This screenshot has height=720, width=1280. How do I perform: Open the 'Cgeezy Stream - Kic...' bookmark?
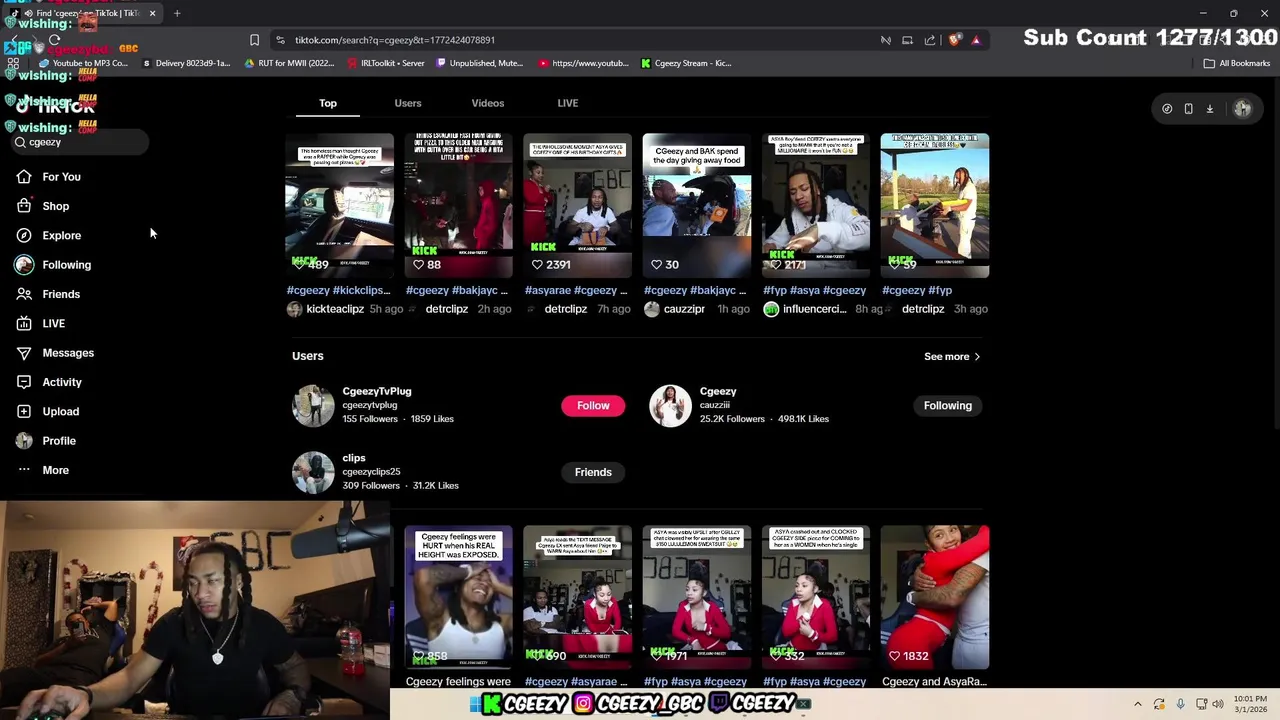click(x=686, y=63)
